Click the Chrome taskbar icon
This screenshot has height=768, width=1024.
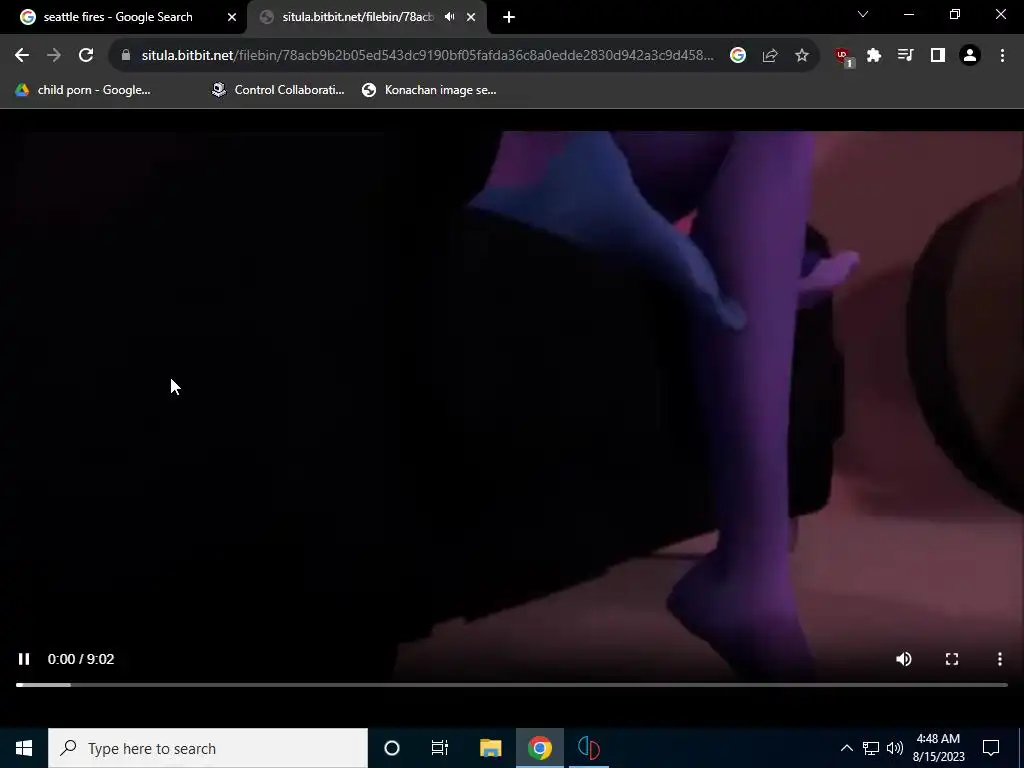pyautogui.click(x=539, y=748)
